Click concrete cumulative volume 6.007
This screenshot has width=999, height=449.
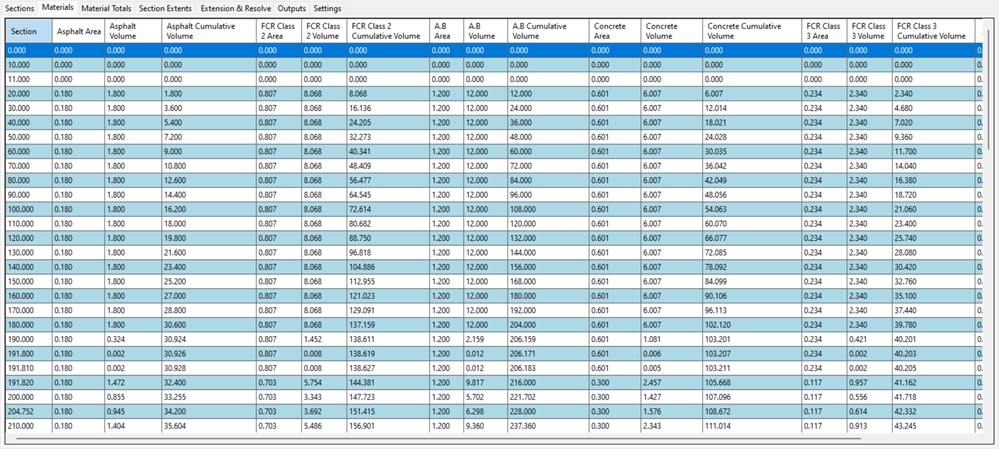point(752,93)
